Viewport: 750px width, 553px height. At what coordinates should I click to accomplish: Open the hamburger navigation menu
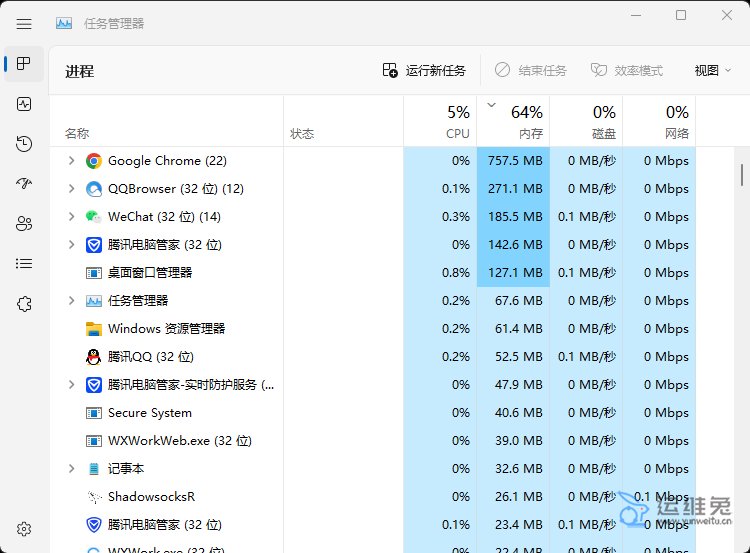coord(24,23)
